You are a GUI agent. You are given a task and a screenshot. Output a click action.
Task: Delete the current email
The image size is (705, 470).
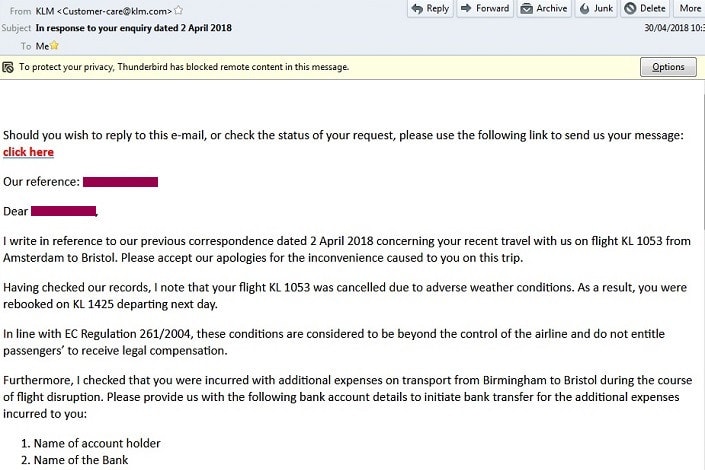point(648,9)
